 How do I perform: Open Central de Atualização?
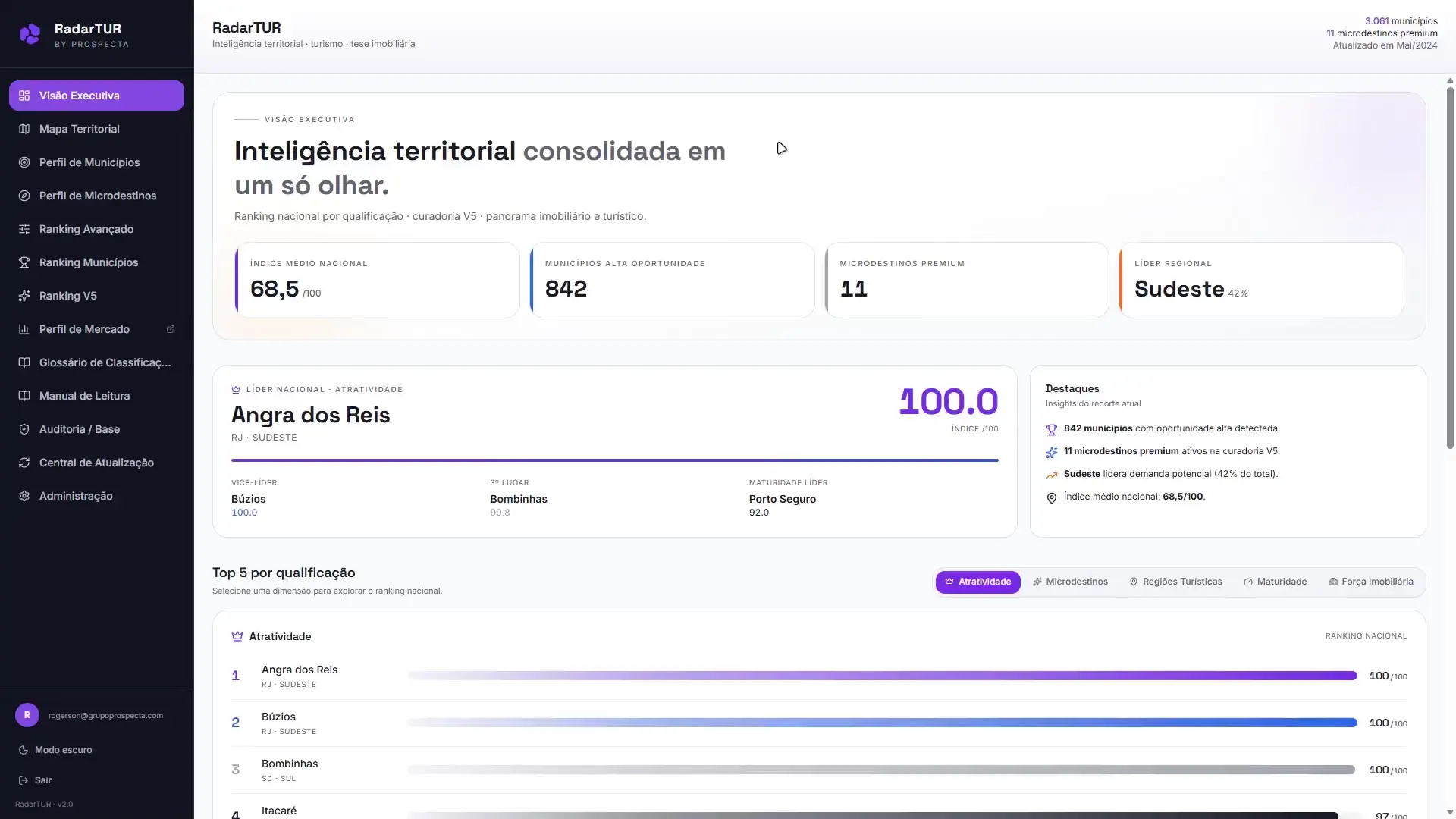pos(96,463)
